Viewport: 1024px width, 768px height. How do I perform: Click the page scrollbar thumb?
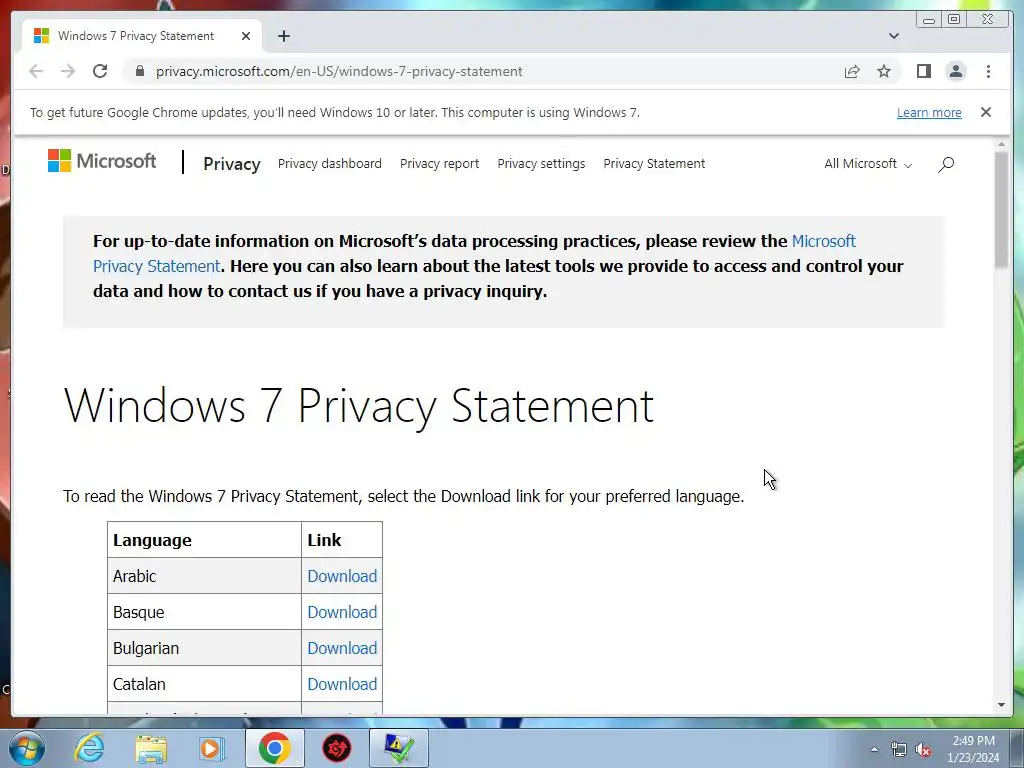point(1002,209)
